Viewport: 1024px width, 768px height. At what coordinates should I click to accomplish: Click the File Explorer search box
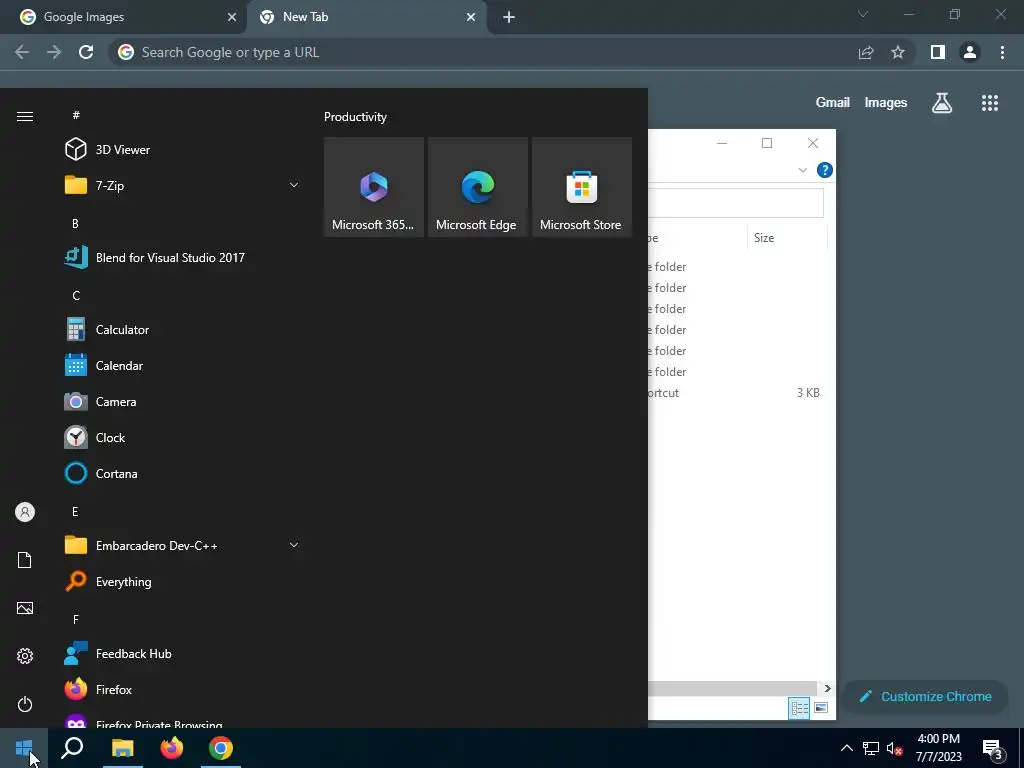[736, 203]
